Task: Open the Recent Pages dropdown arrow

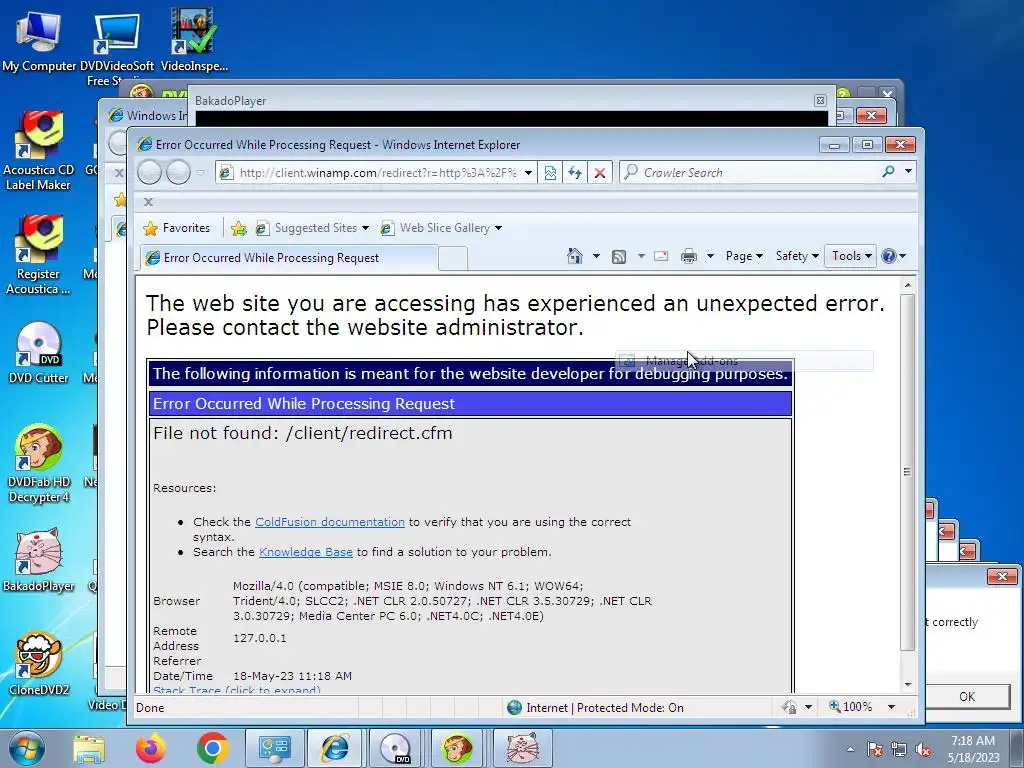Action: 200,173
